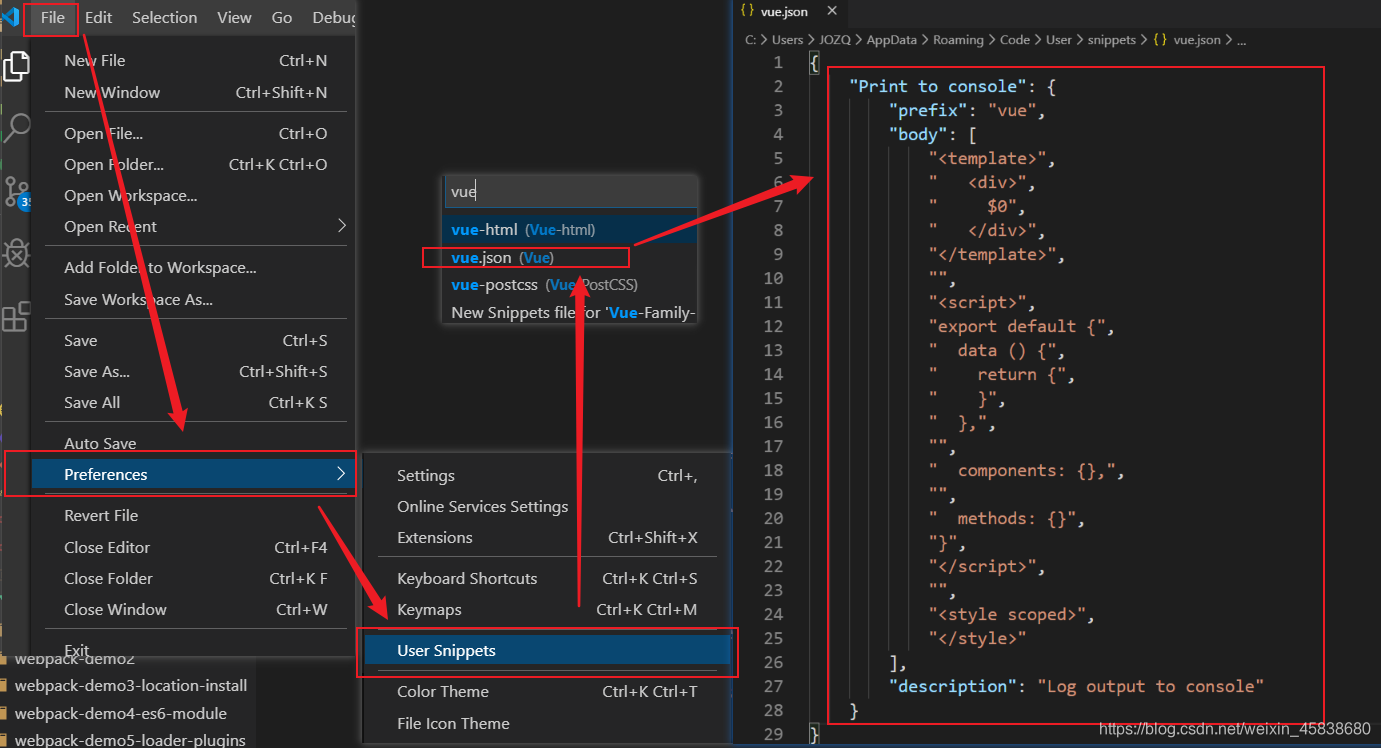
Task: Click Users in the breadcrumb path
Action: point(787,40)
